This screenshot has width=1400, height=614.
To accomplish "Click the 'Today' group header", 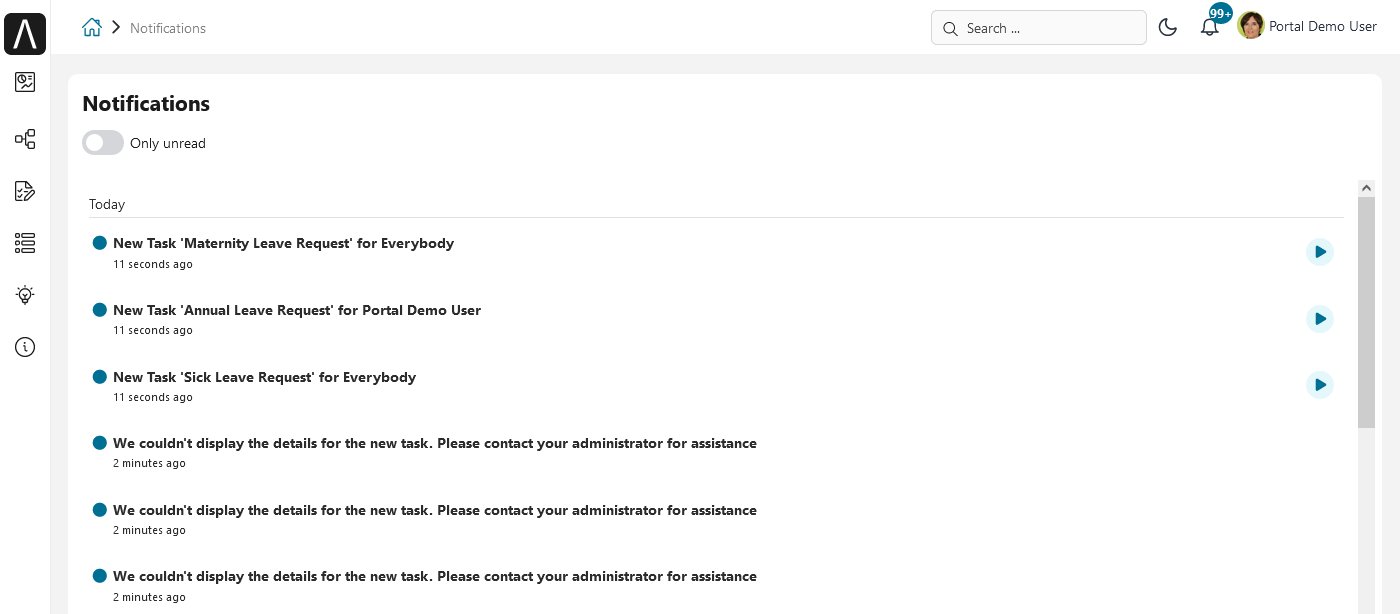I will click(x=107, y=204).
